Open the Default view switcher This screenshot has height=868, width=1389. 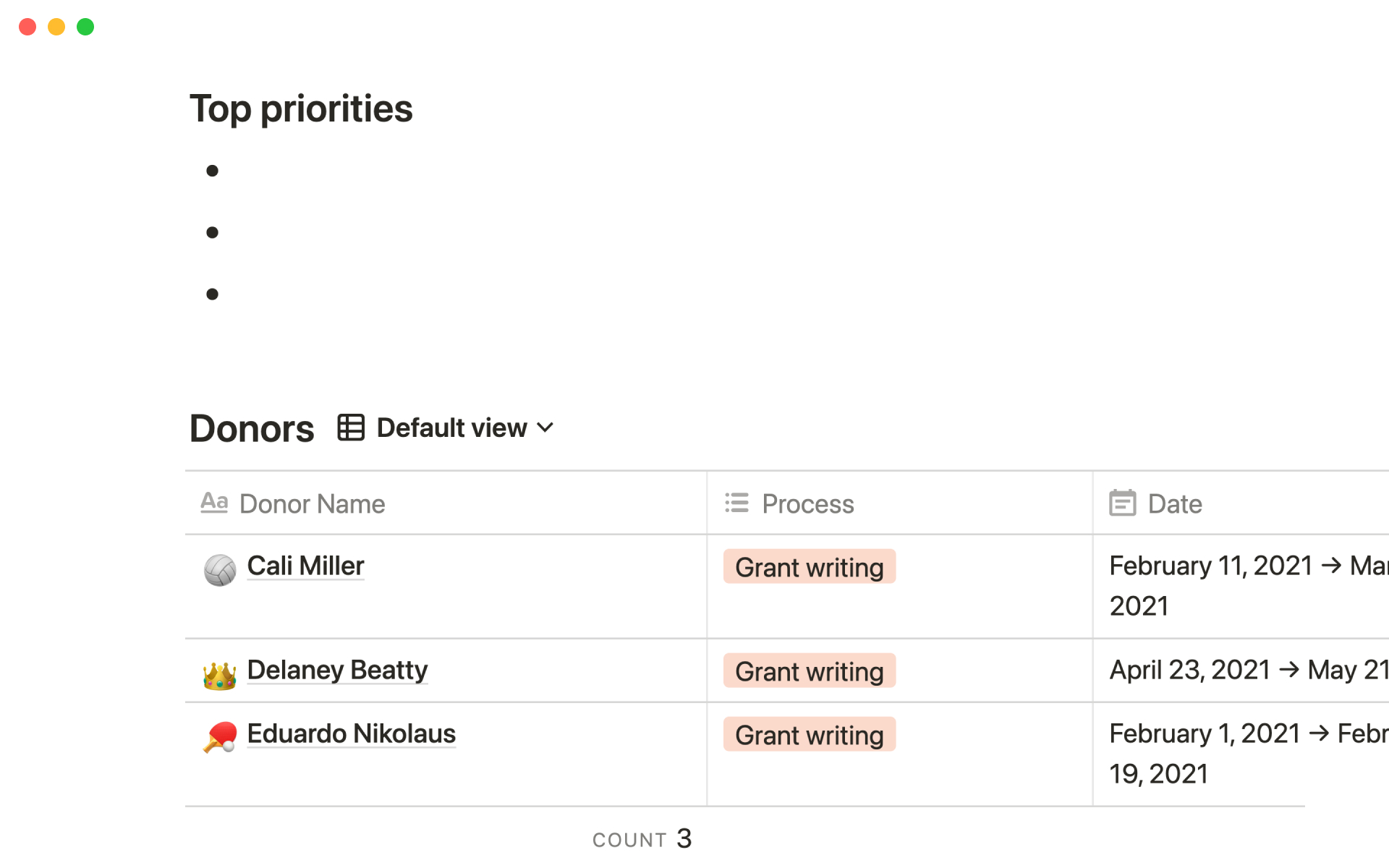[451, 428]
